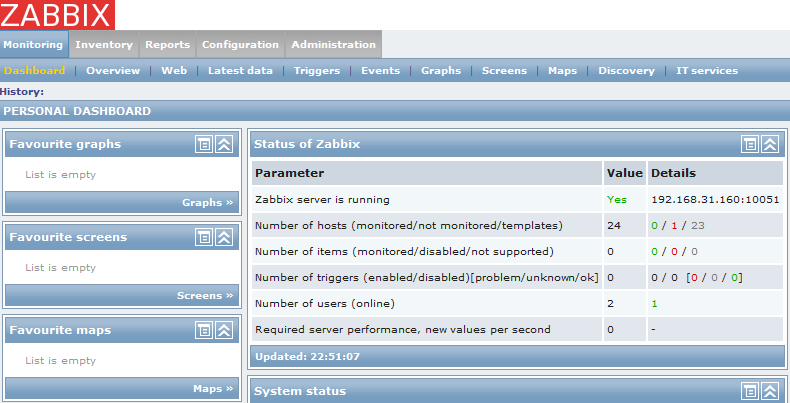The height and width of the screenshot is (403, 790).
Task: Click 'Required server performance' row text
Action: point(403,330)
